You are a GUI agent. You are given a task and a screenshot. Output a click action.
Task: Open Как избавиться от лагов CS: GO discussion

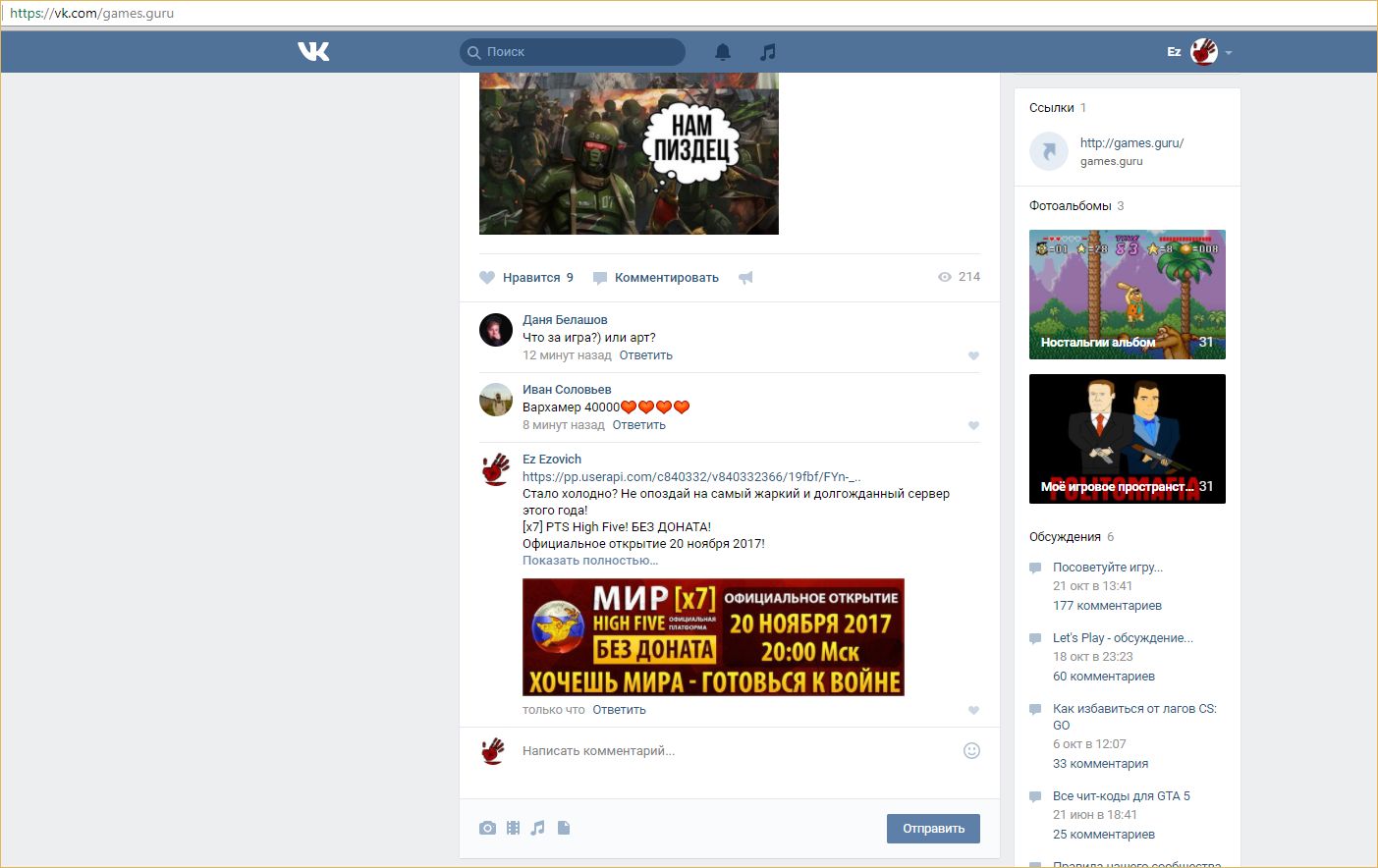coord(1134,717)
